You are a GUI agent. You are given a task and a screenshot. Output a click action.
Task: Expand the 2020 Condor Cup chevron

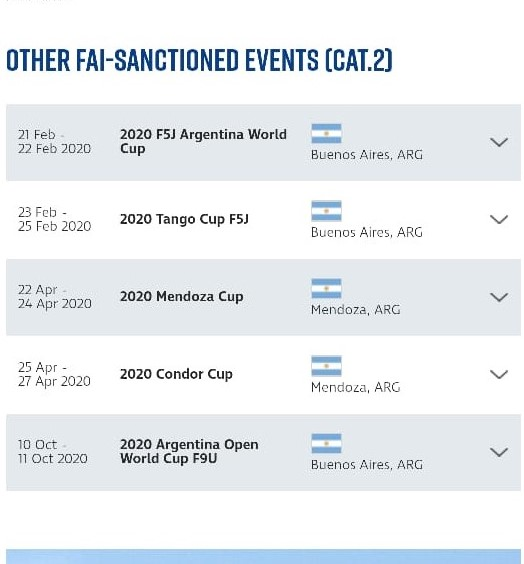[498, 374]
